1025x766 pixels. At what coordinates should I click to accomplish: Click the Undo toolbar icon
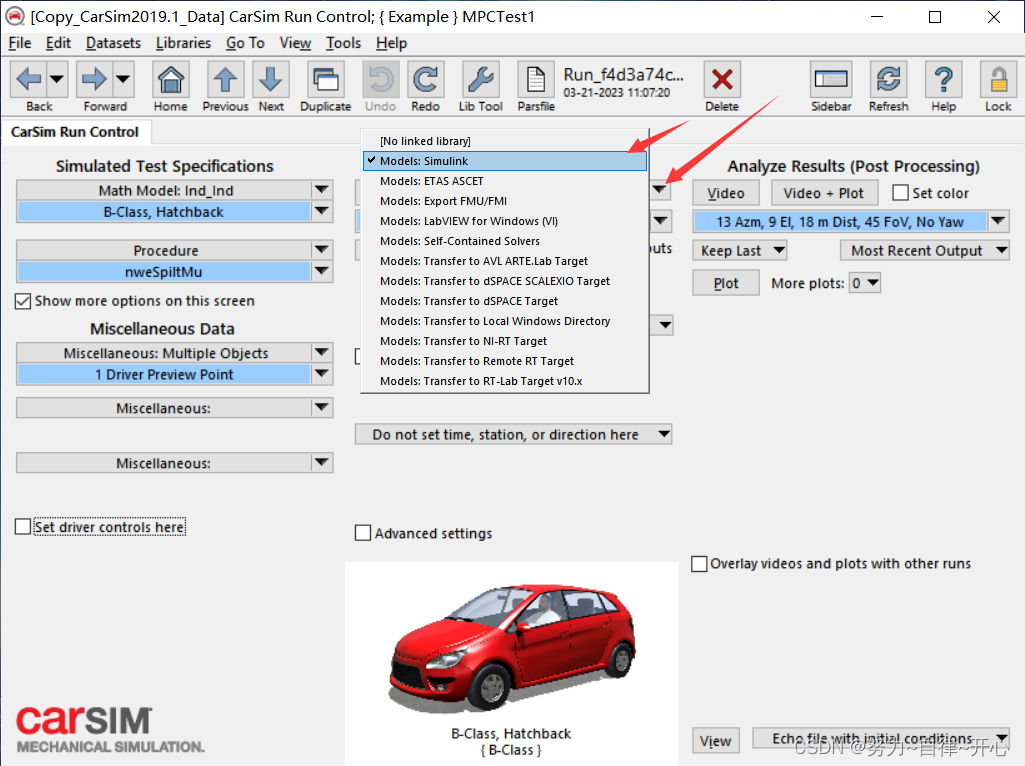(x=380, y=80)
